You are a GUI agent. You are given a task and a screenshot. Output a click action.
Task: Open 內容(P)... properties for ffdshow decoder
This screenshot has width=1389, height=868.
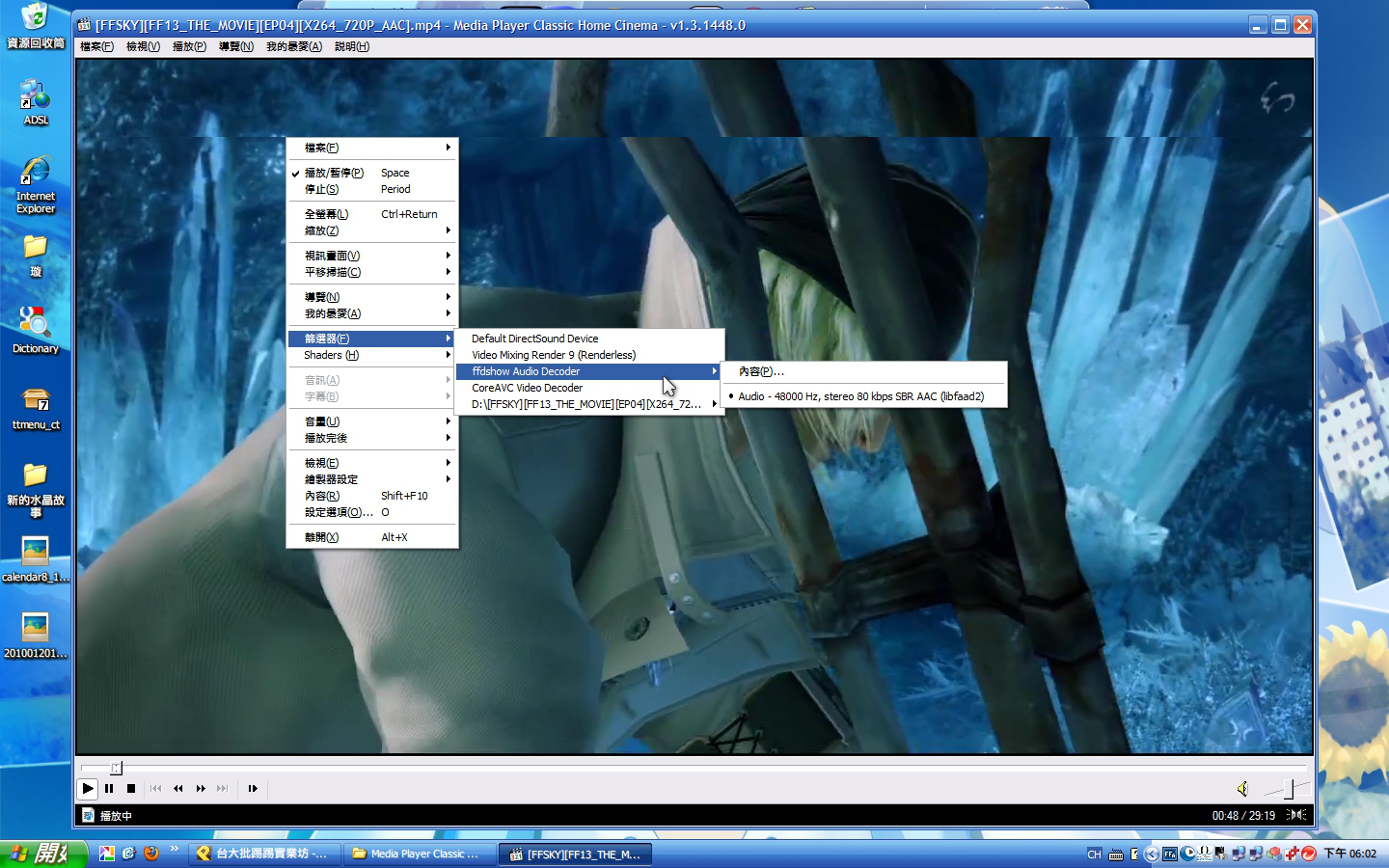[761, 371]
